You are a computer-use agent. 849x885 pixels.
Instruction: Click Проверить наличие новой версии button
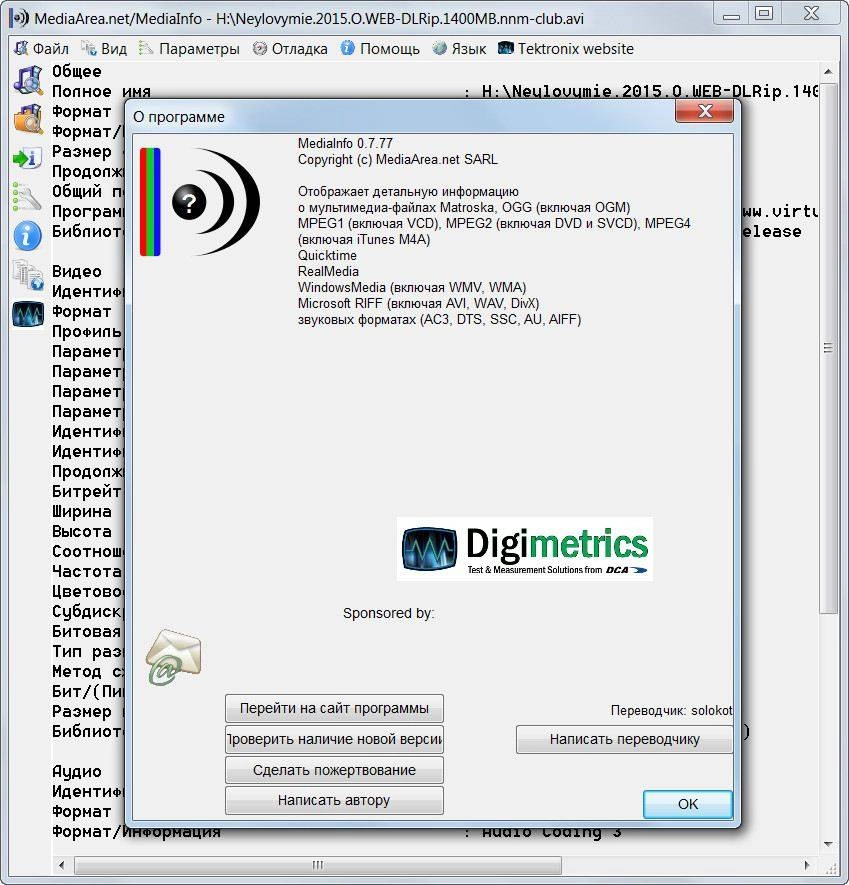334,739
